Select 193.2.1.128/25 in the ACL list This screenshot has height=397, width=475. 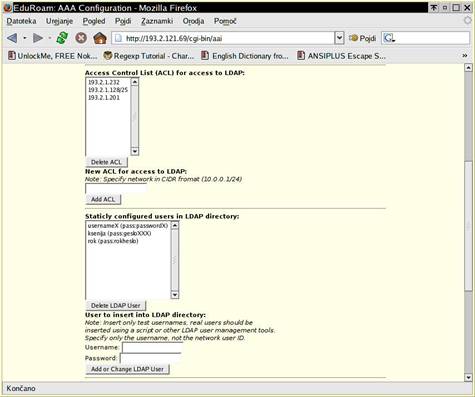(108, 90)
